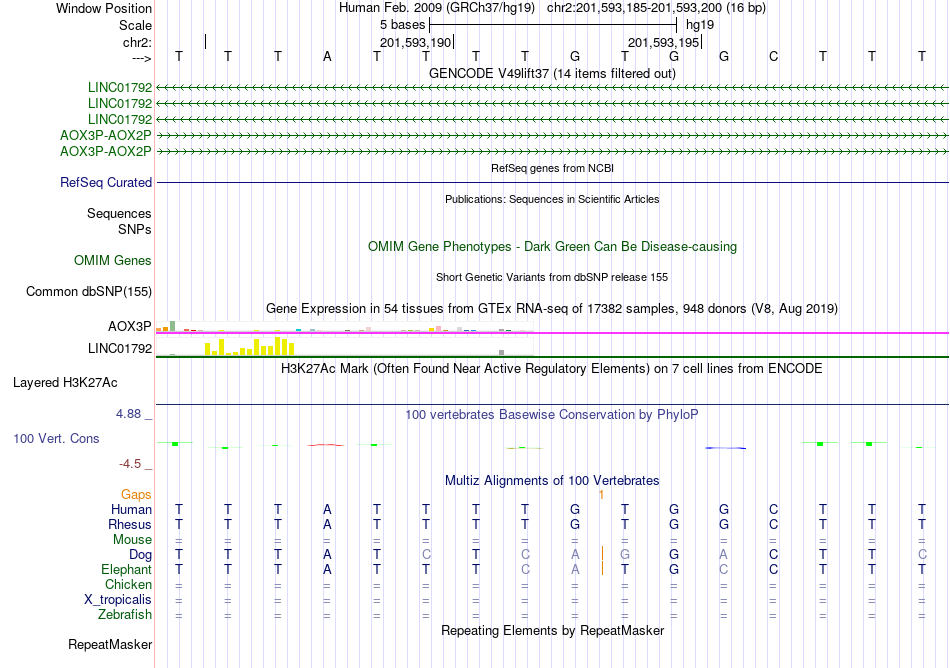The image size is (950, 668).
Task: Click the GENCODE V49lift37 track title
Action: coord(552,73)
